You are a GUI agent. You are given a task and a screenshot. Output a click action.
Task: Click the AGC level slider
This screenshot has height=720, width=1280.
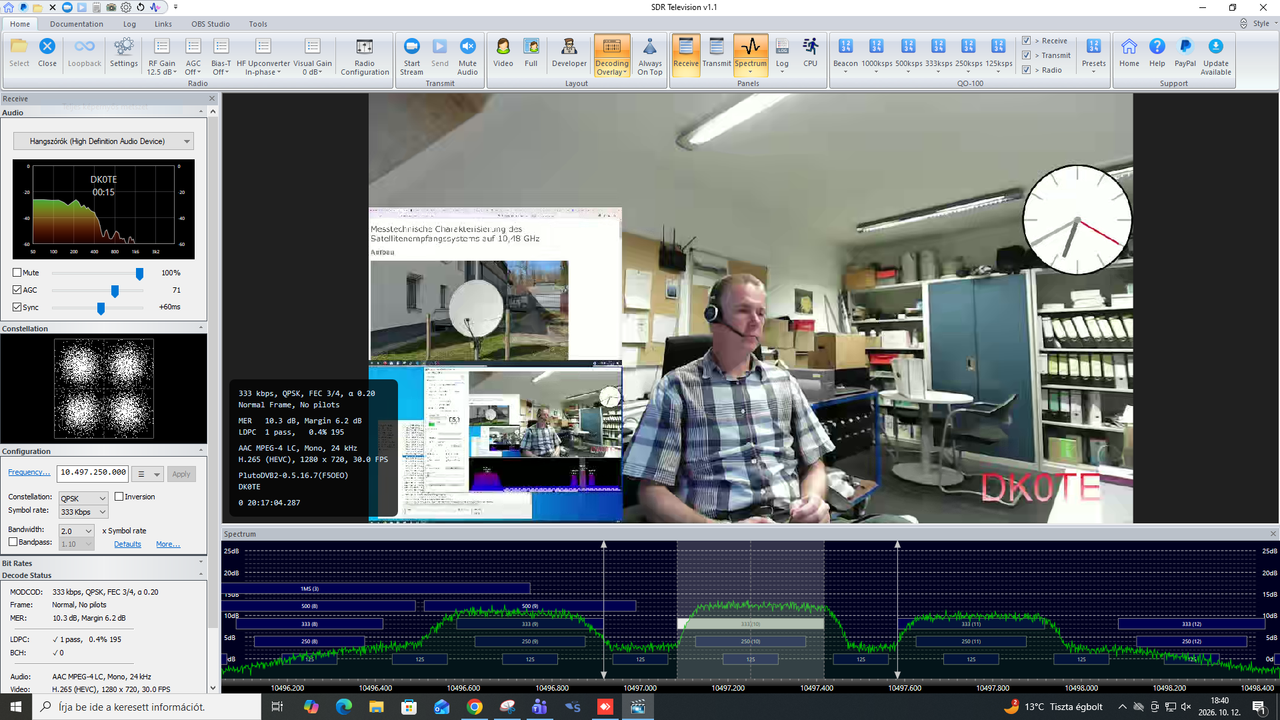(96, 290)
